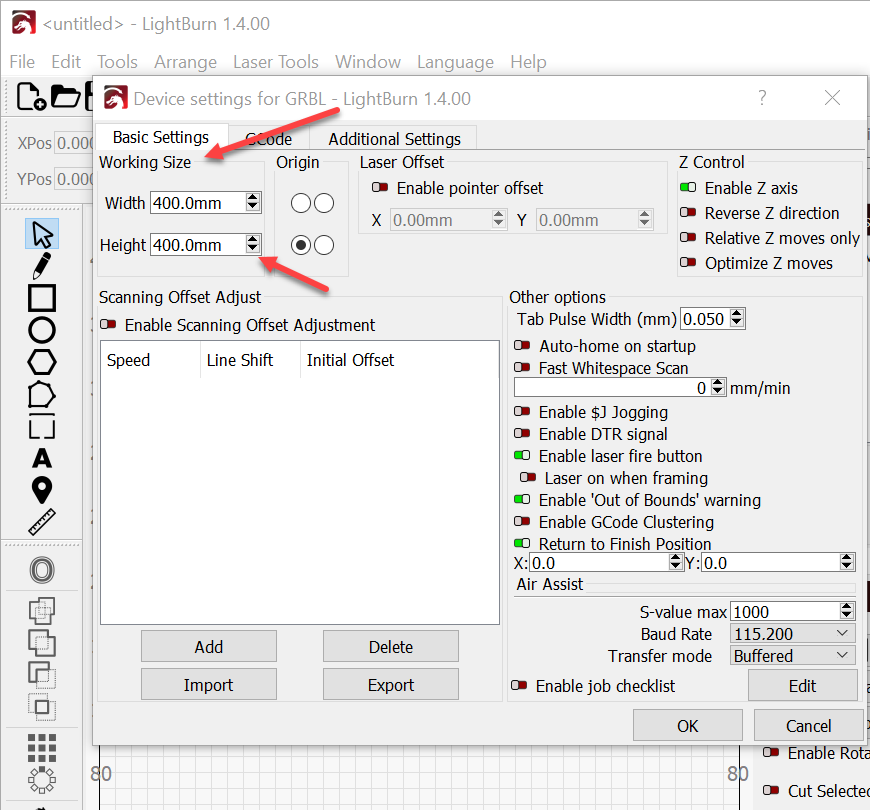Toggle Enable GCode Clustering

click(522, 522)
